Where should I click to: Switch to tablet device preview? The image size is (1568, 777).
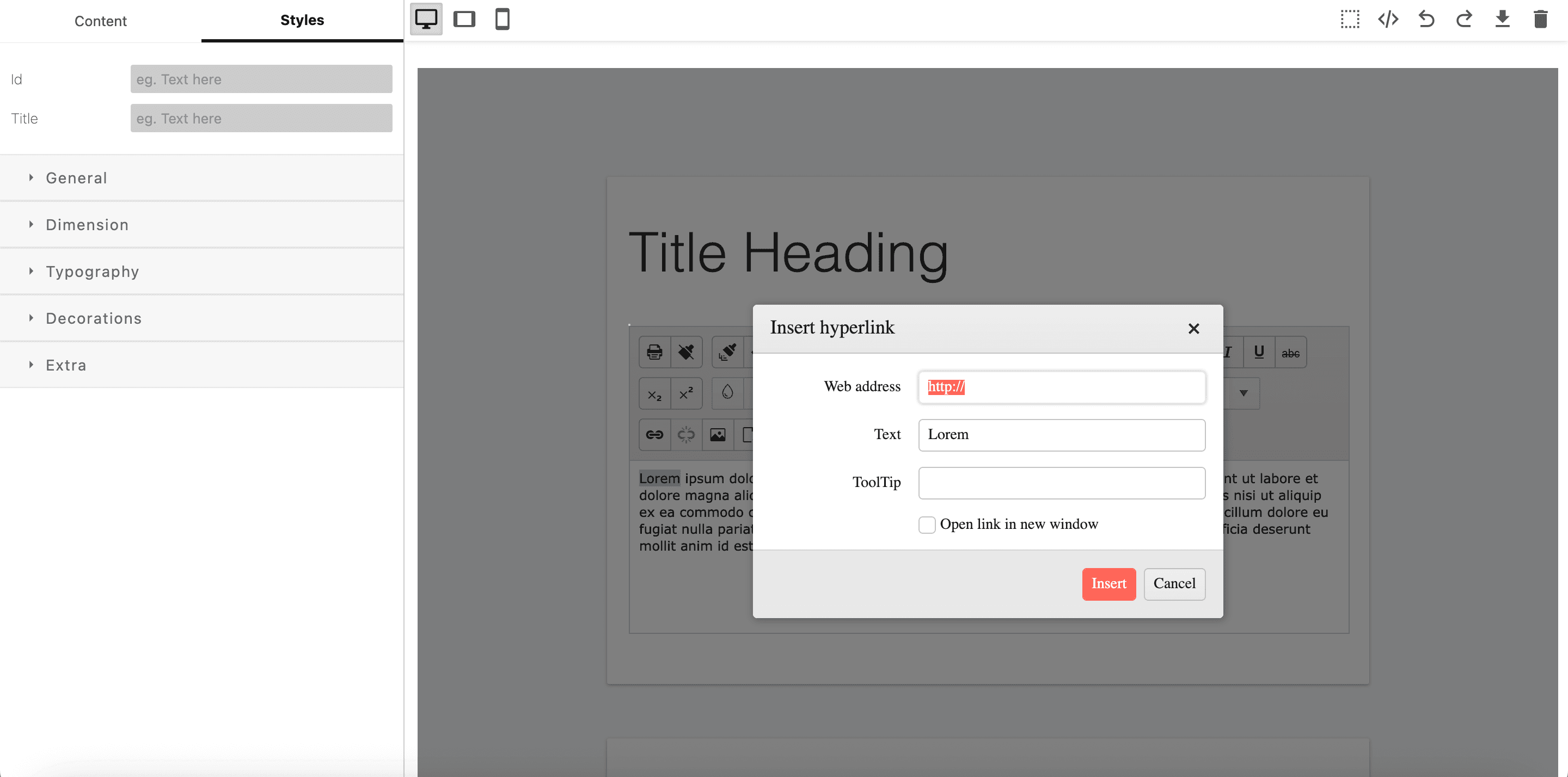(464, 20)
